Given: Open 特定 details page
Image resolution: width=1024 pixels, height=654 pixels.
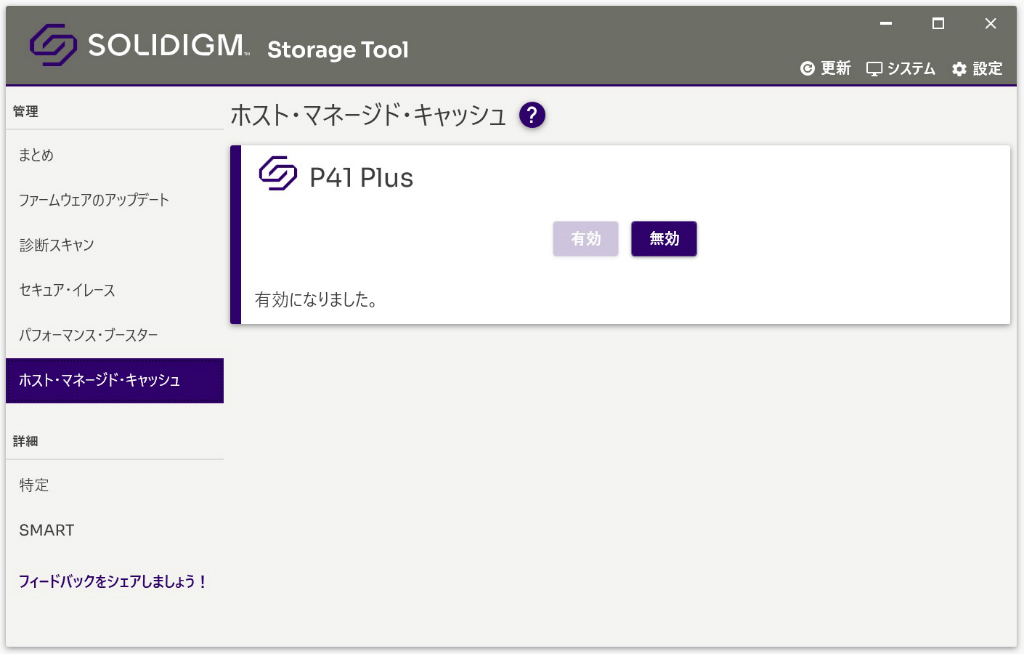Looking at the screenshot, I should [115, 485].
